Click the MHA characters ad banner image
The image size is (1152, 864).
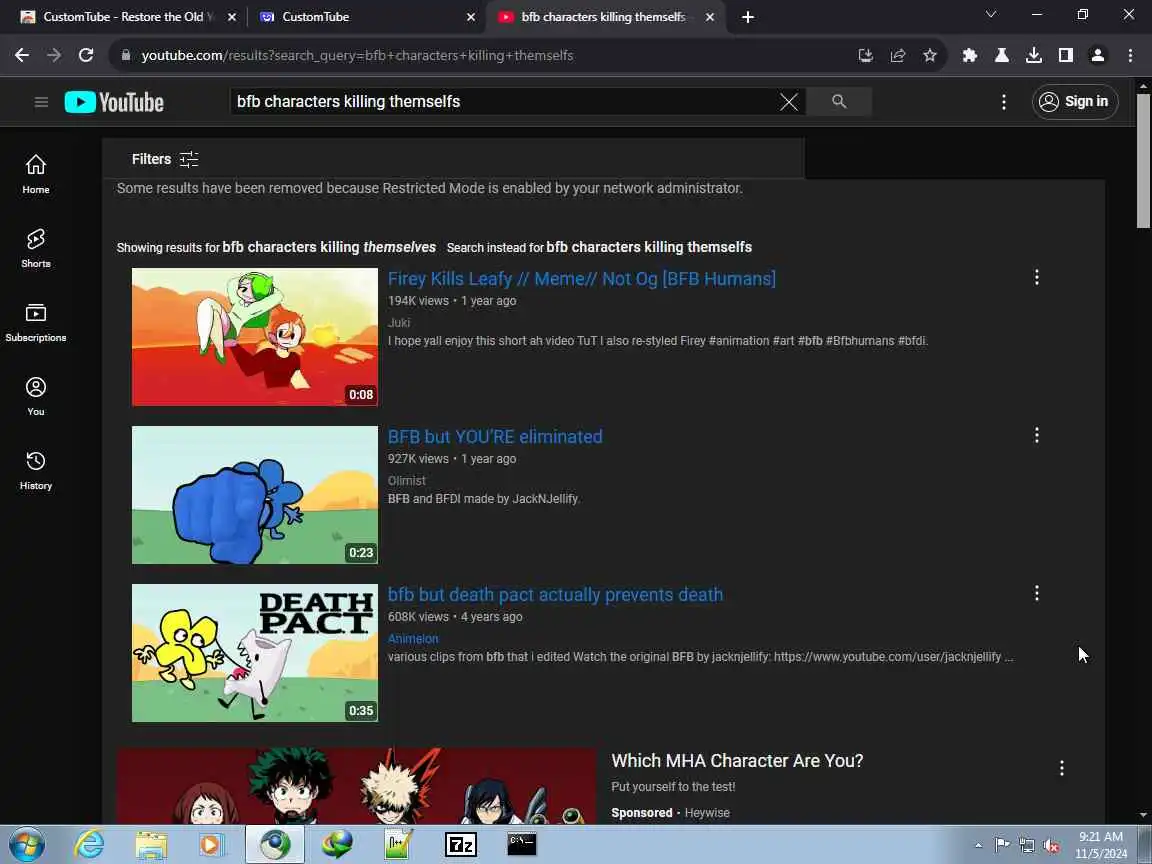tap(356, 785)
